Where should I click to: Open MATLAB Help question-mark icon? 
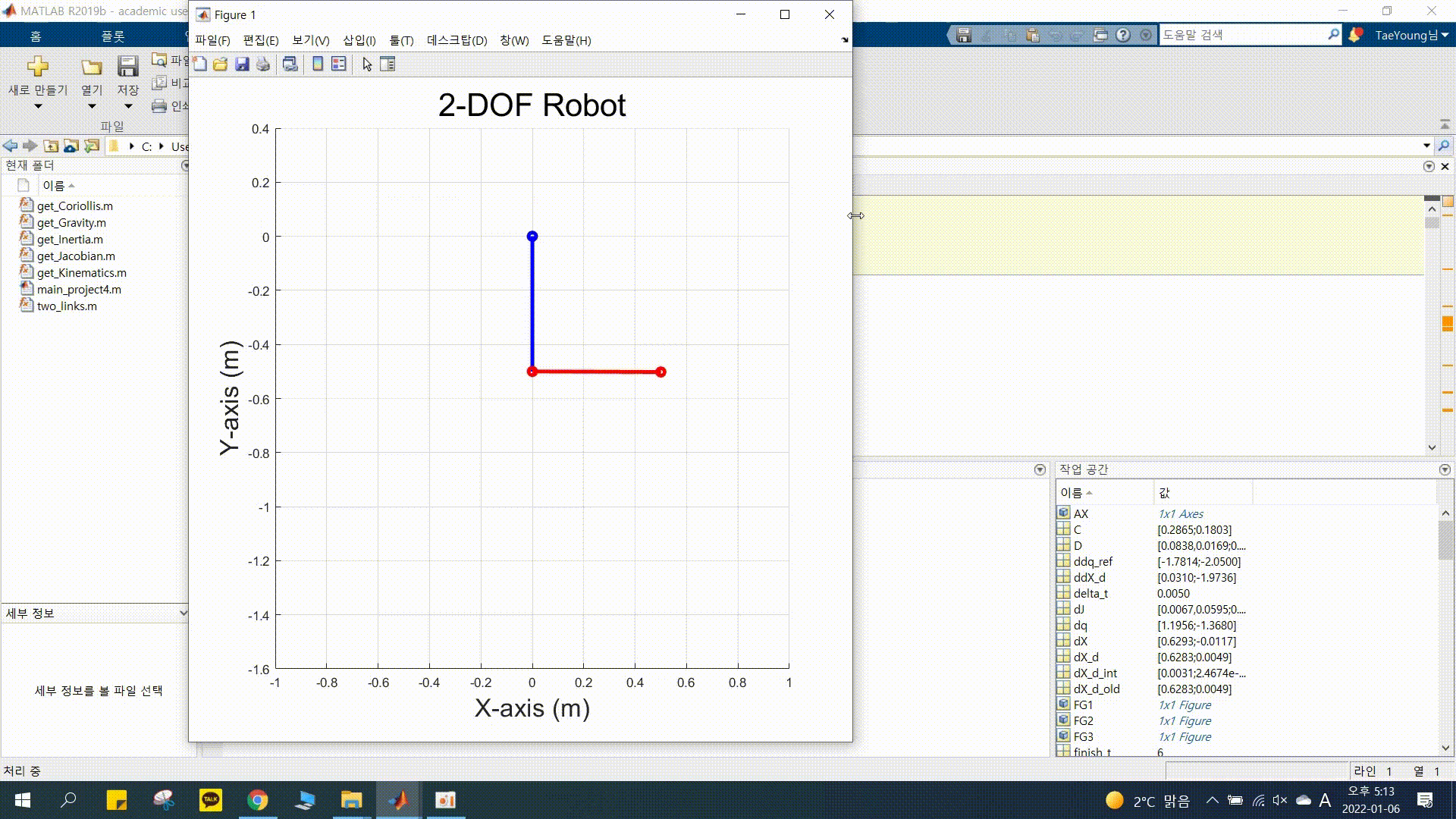[1123, 35]
